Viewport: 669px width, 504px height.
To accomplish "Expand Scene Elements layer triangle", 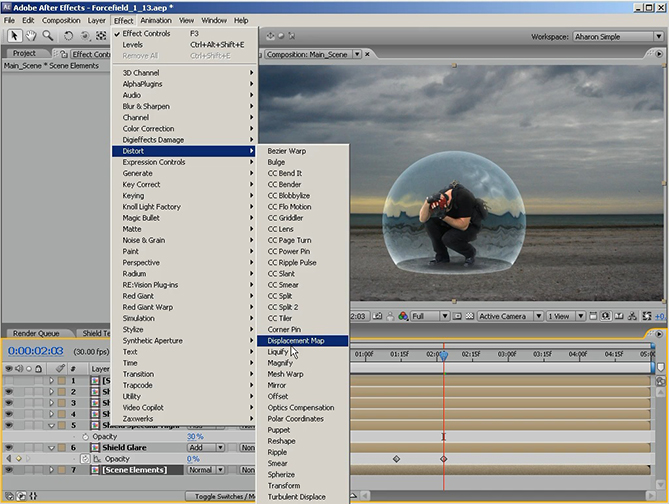I will coord(51,469).
